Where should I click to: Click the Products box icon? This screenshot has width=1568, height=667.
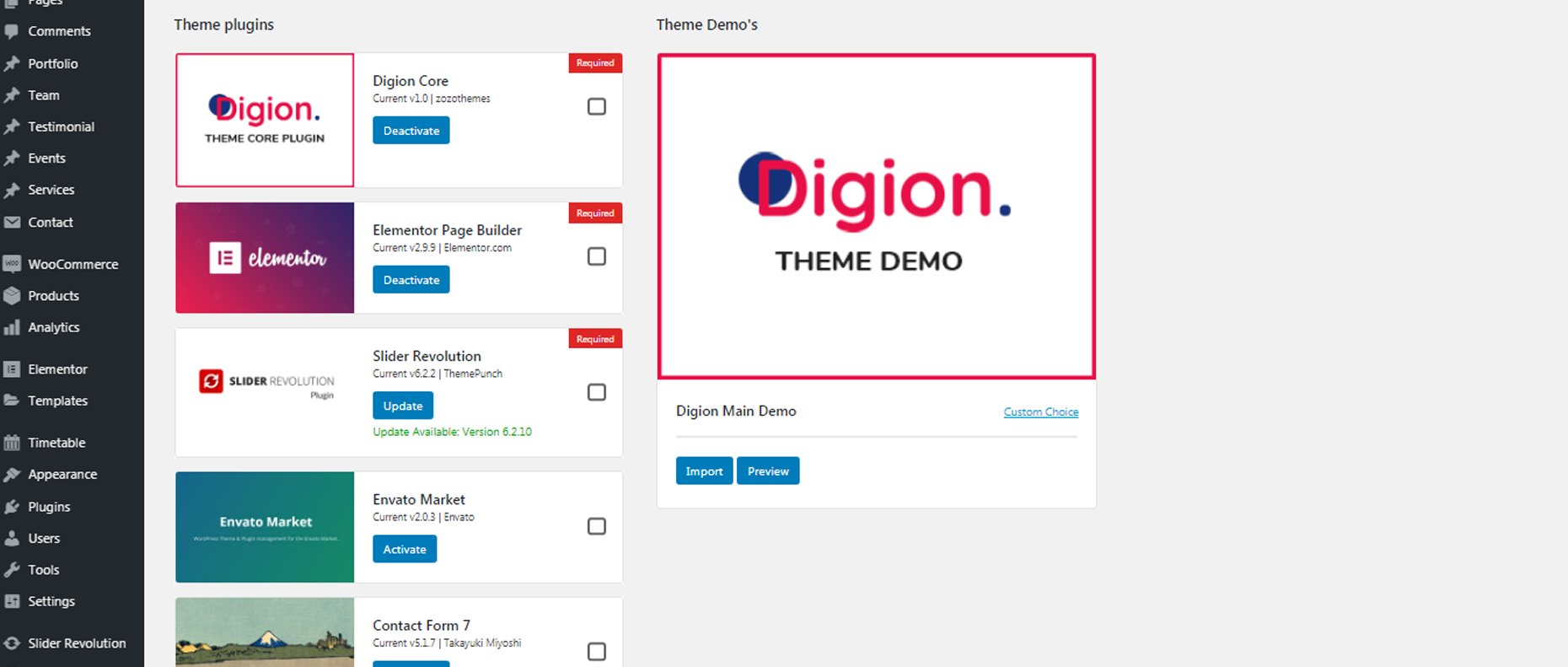(x=12, y=296)
